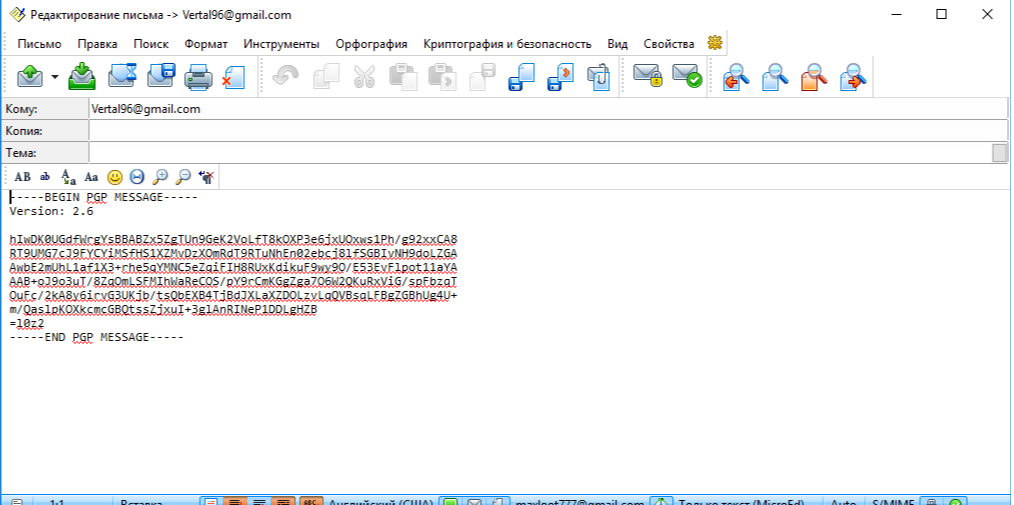Open the Правка menu
The image size is (1014, 505).
click(x=98, y=44)
